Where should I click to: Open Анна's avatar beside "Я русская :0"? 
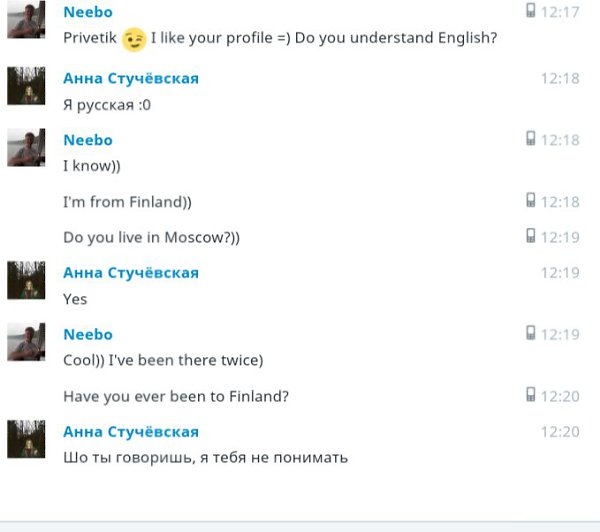point(25,86)
